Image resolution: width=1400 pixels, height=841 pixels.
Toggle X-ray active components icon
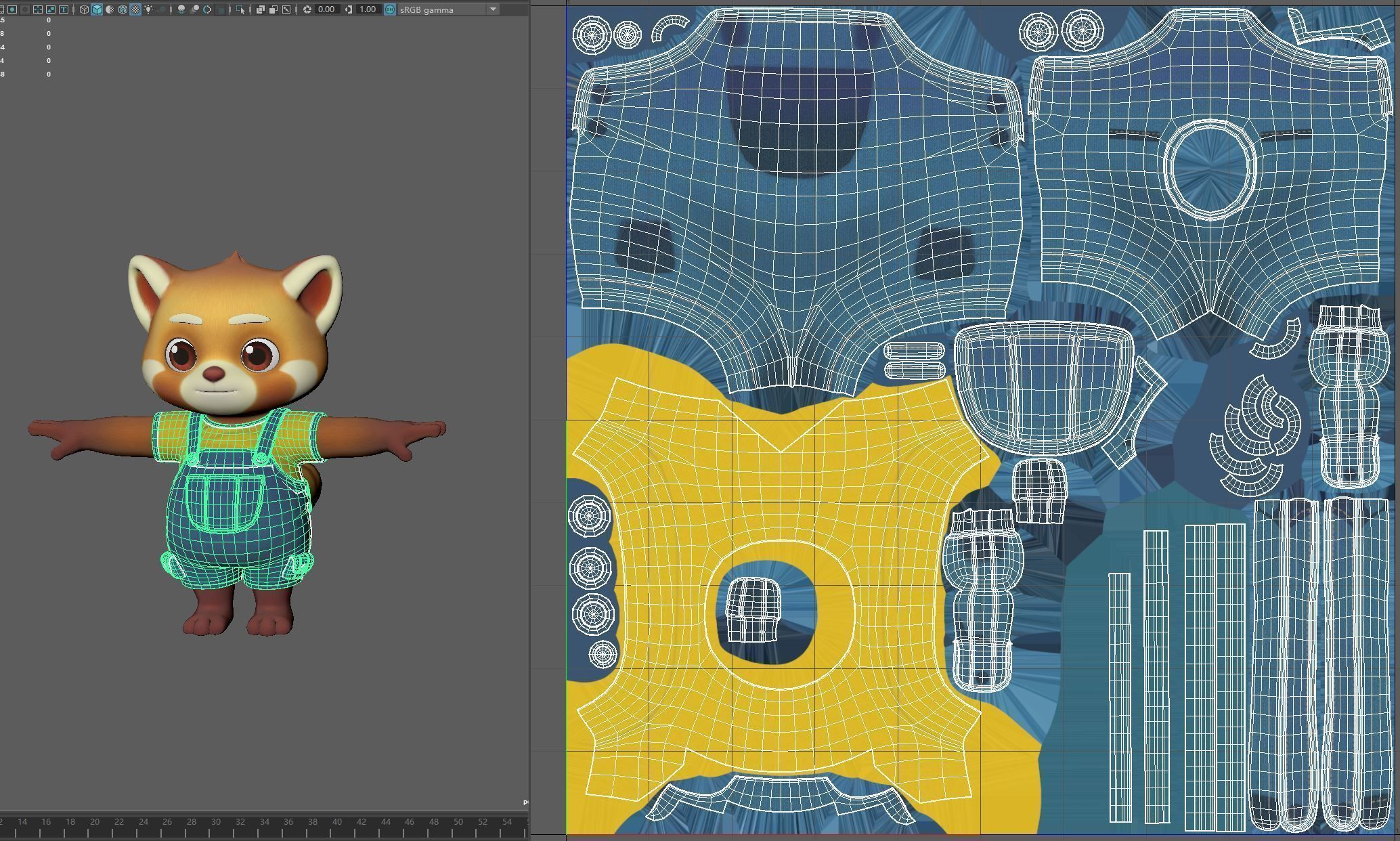[x=274, y=9]
